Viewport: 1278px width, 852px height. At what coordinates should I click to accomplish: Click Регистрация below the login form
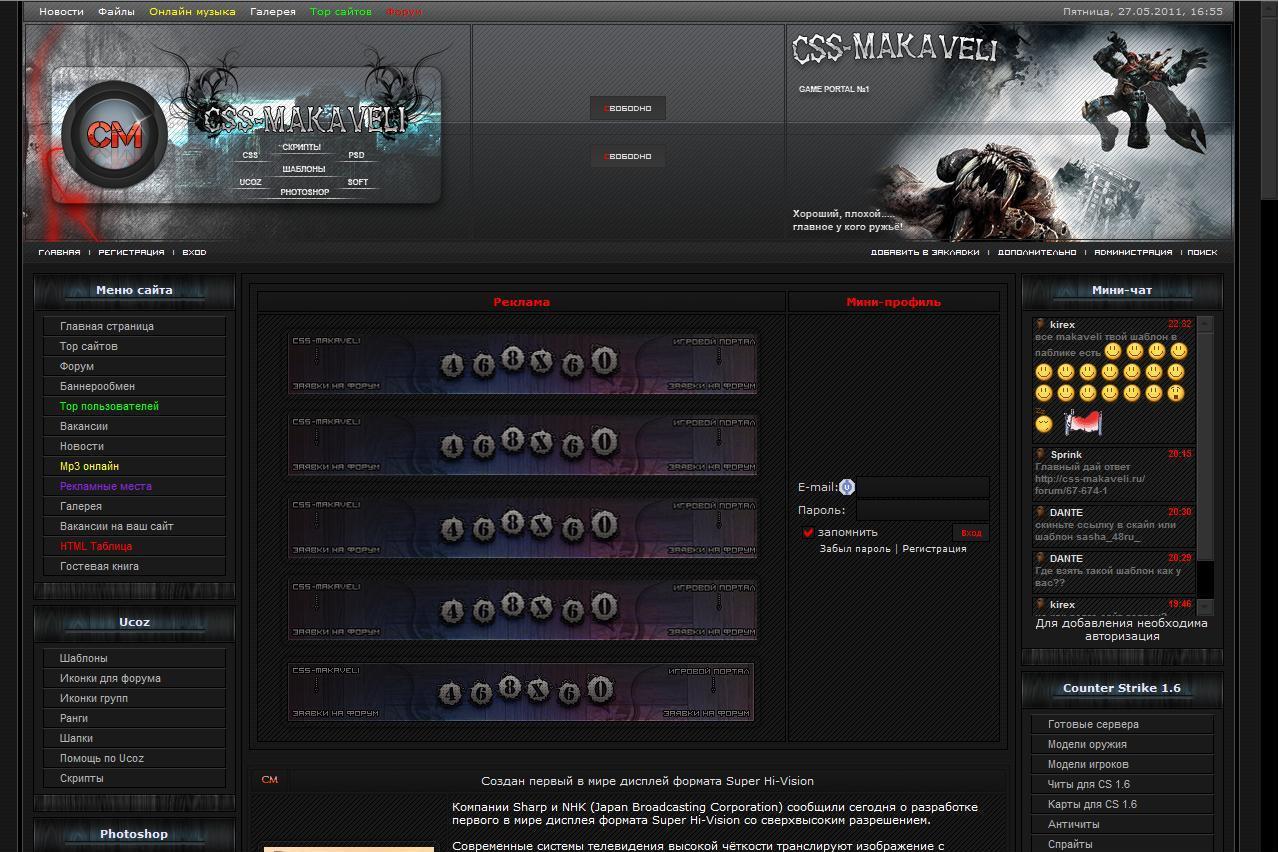point(934,549)
